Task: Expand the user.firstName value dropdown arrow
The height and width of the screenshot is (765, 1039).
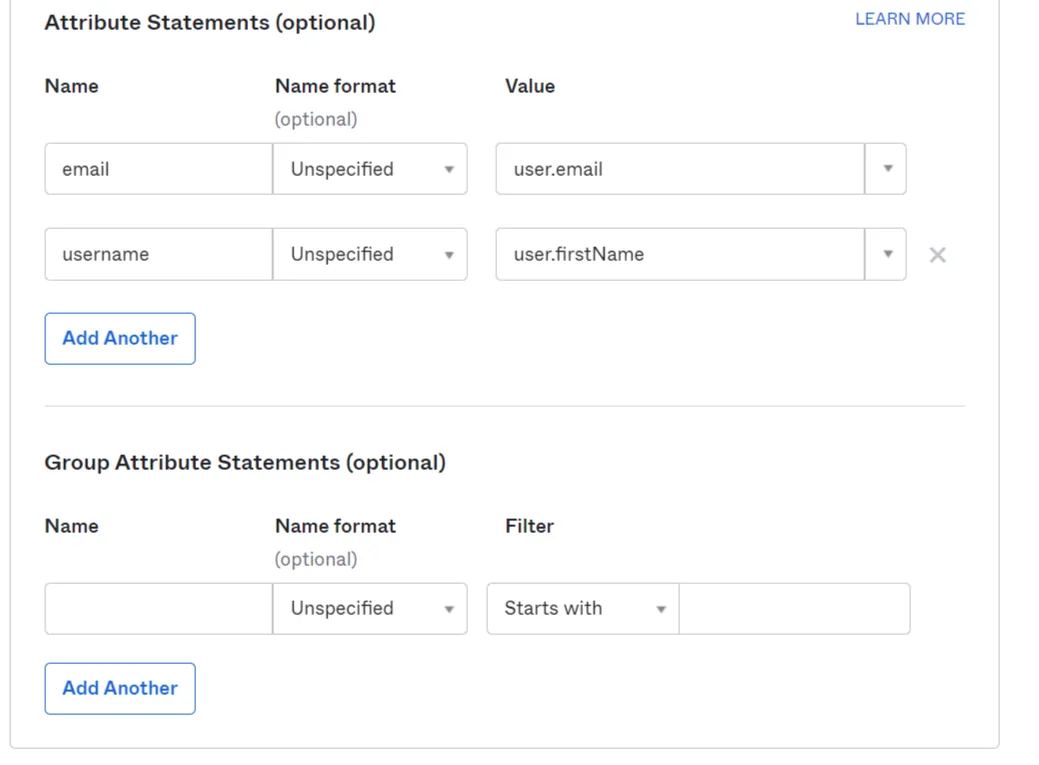Action: click(886, 255)
